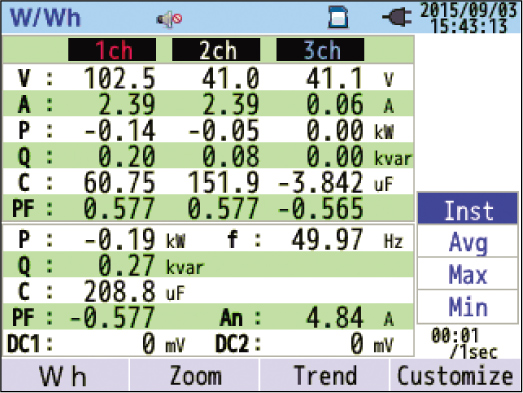Select the 1ch column header
This screenshot has width=523, height=393.
click(x=112, y=50)
